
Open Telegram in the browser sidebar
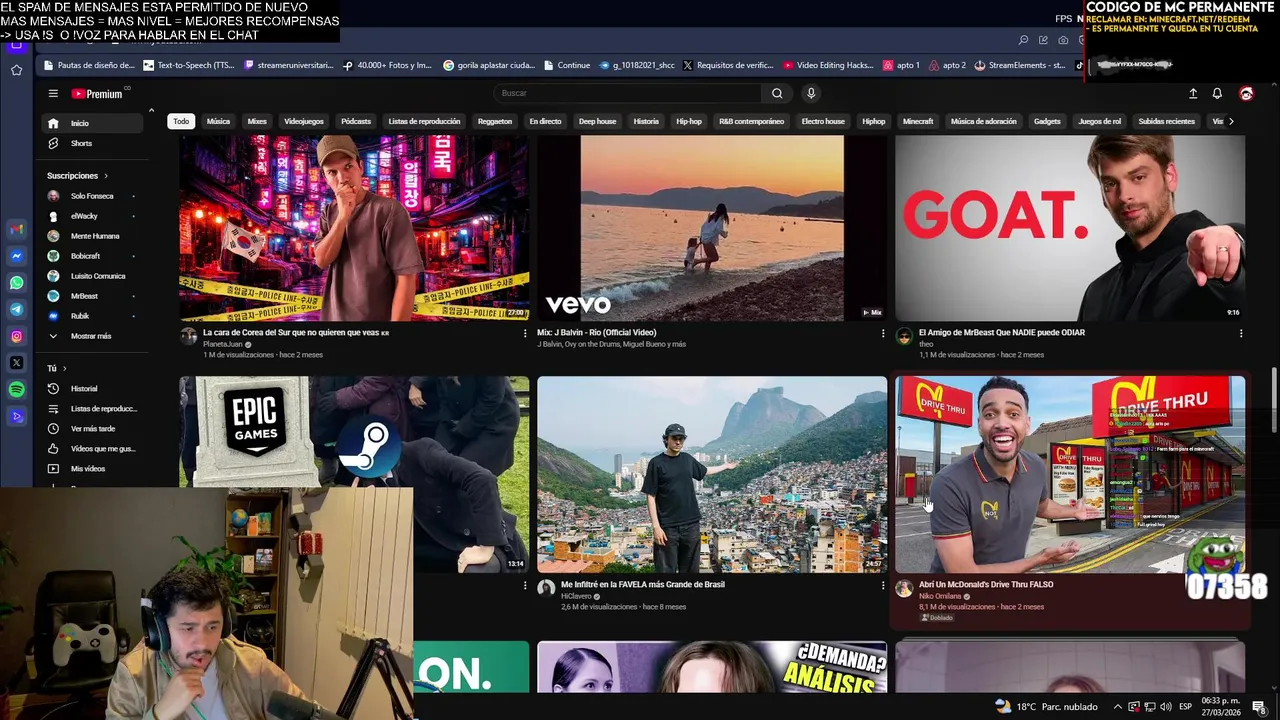17,310
